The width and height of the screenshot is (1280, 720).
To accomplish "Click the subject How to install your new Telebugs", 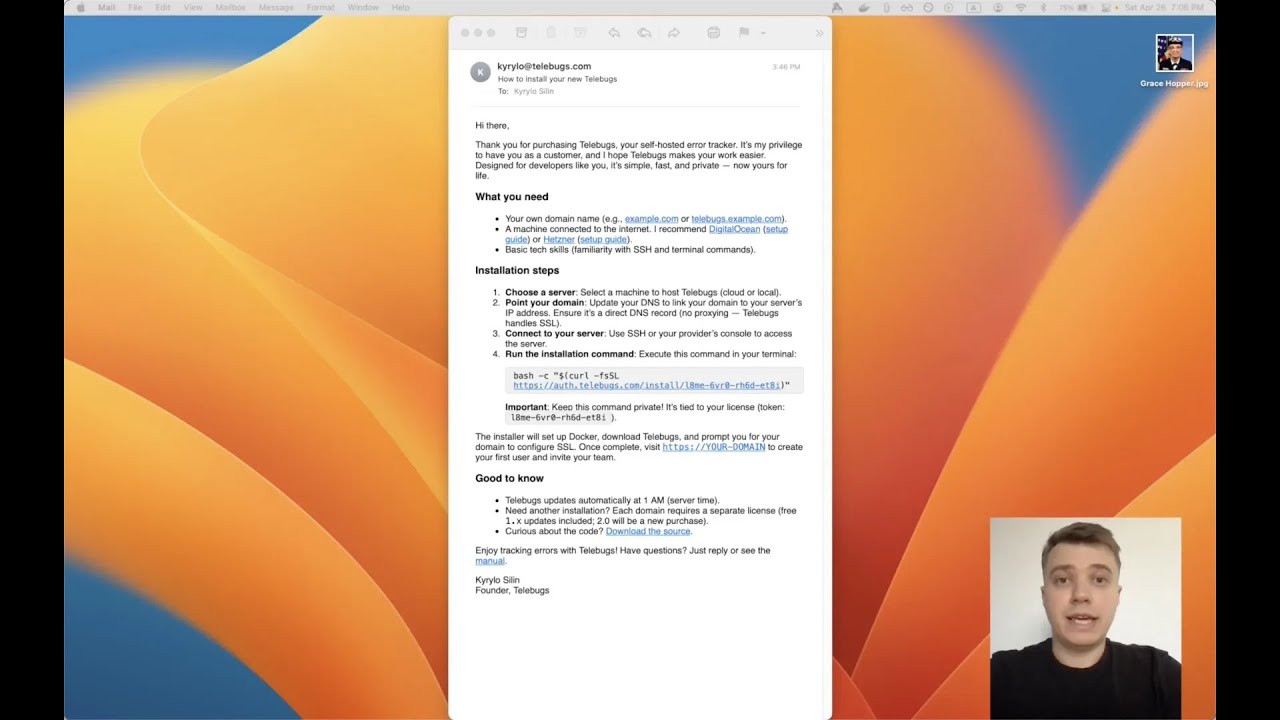I will pyautogui.click(x=557, y=79).
